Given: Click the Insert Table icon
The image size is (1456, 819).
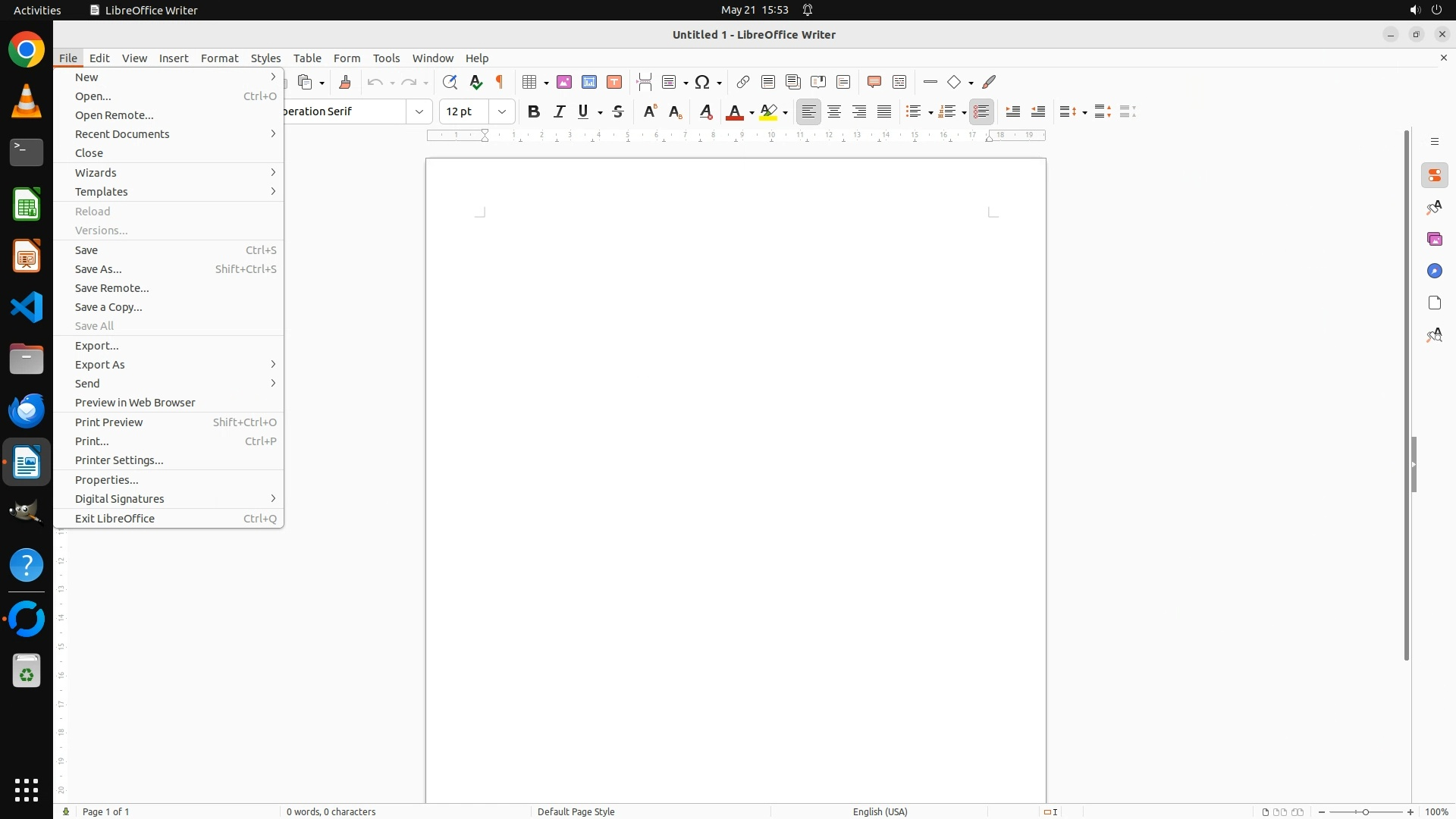Looking at the screenshot, I should click(x=530, y=82).
